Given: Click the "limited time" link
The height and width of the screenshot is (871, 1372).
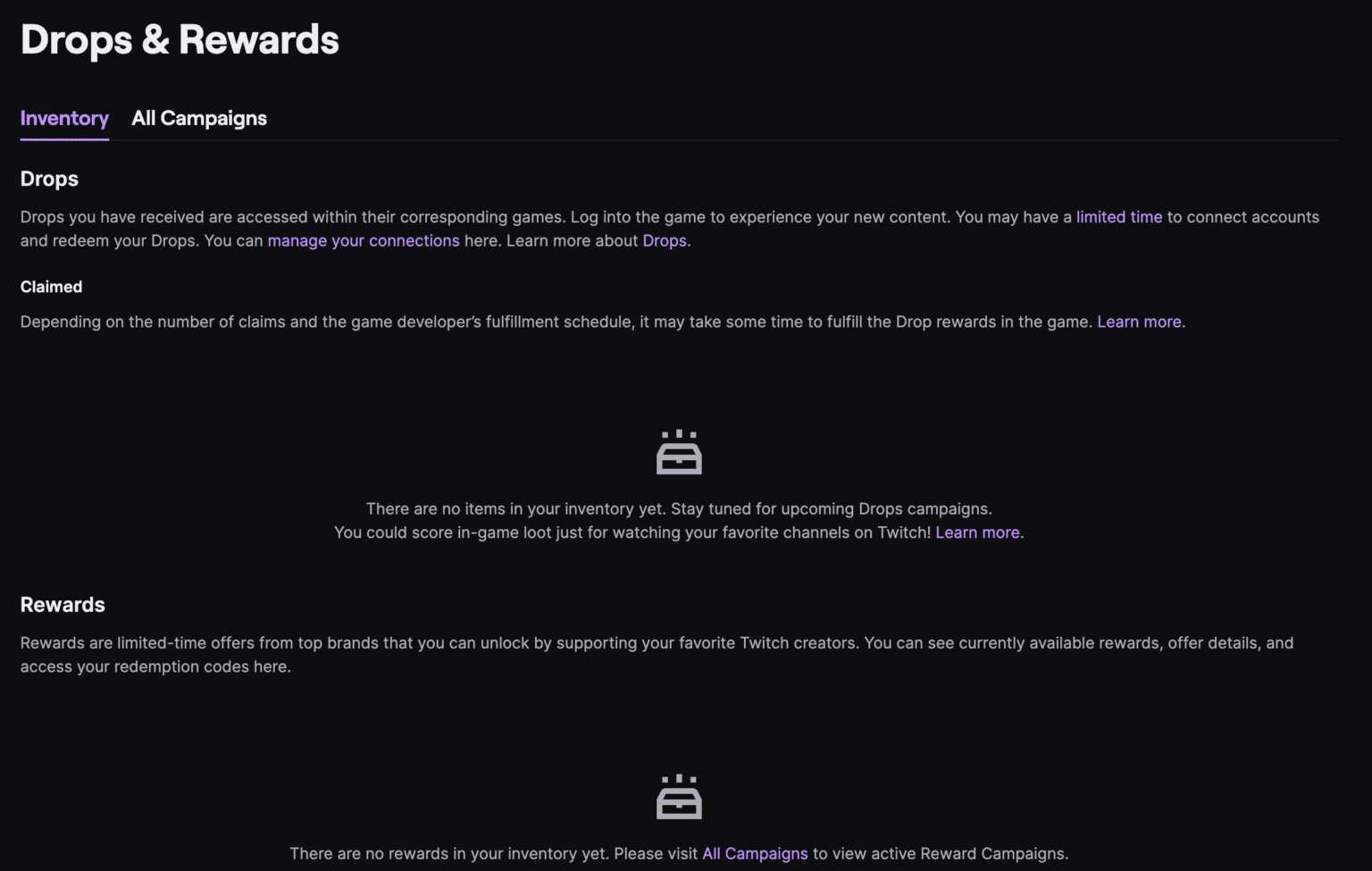Looking at the screenshot, I should [1118, 216].
